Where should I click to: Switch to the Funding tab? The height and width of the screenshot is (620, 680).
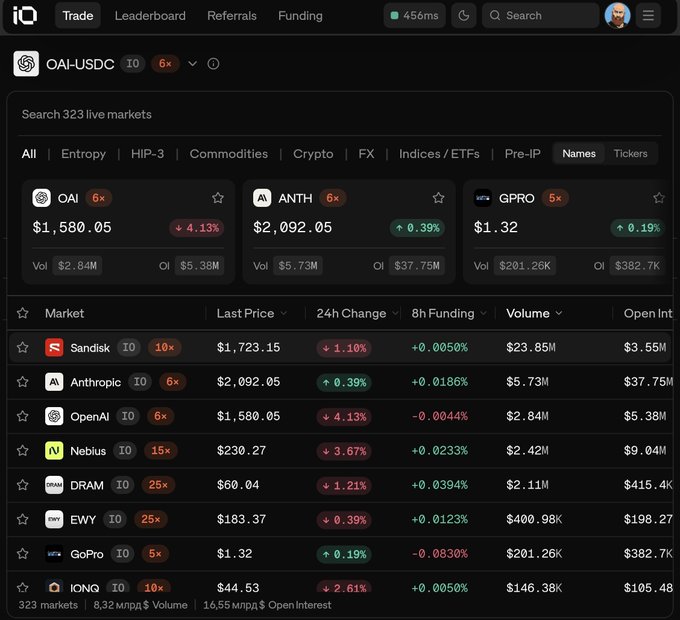[300, 16]
